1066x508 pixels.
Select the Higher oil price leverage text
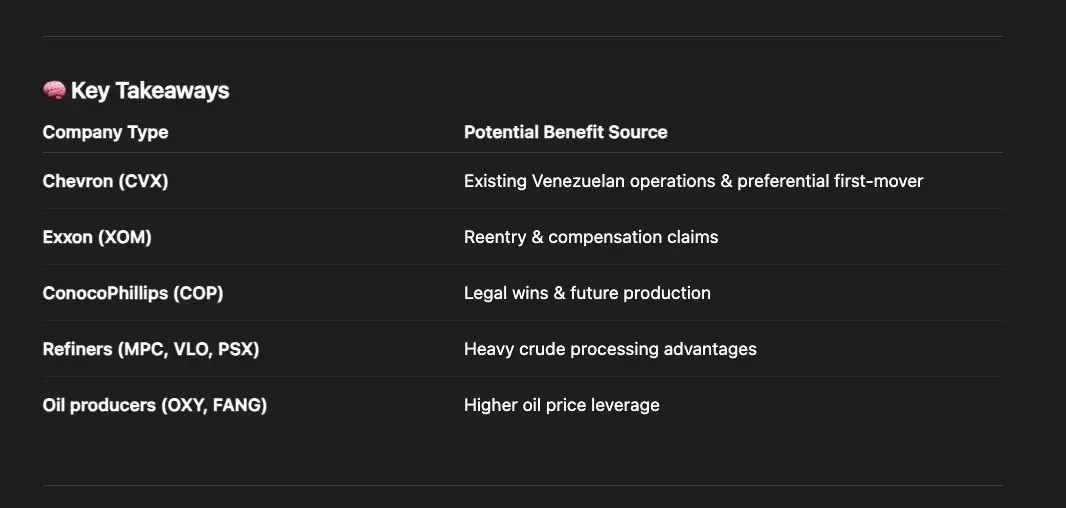click(x=561, y=405)
